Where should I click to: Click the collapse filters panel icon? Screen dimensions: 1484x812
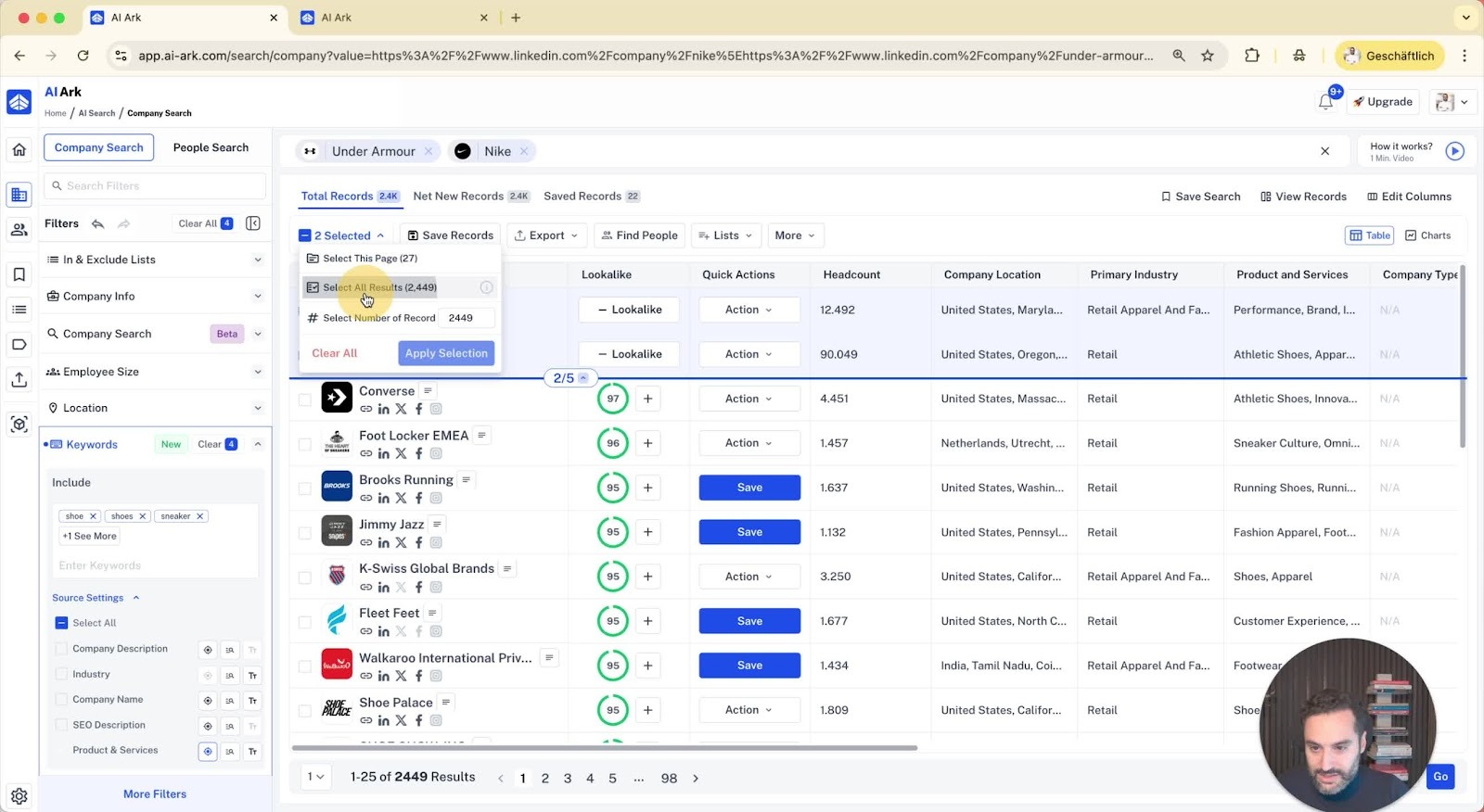(253, 223)
